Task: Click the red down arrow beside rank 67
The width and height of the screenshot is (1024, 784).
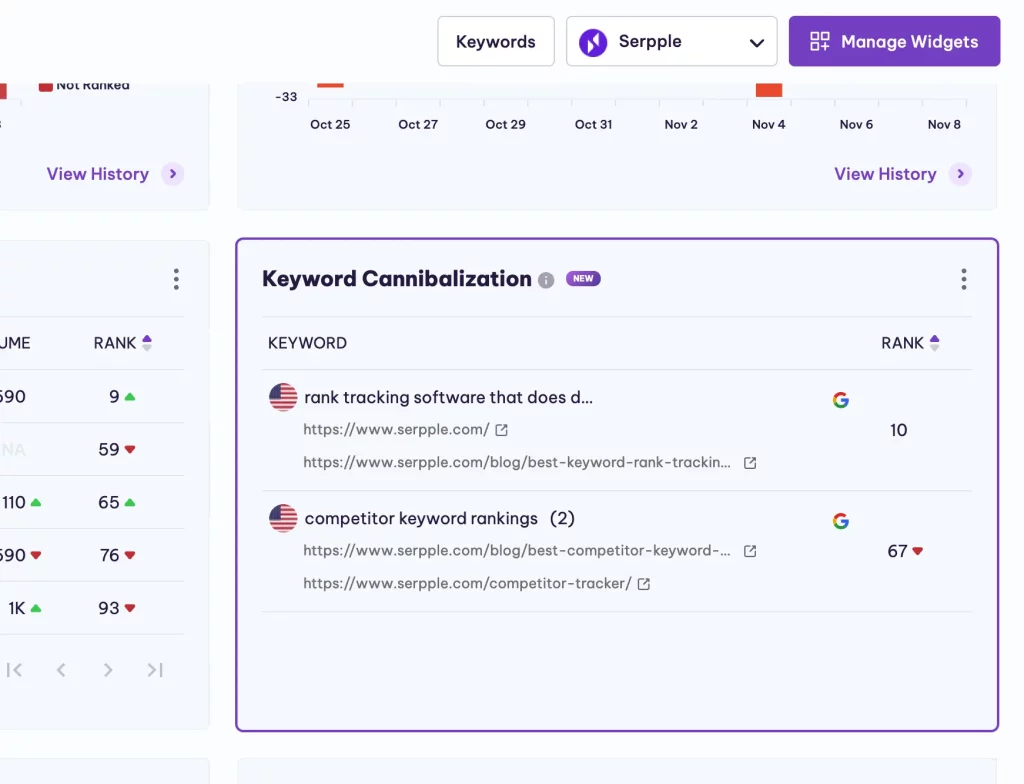Action: click(918, 551)
